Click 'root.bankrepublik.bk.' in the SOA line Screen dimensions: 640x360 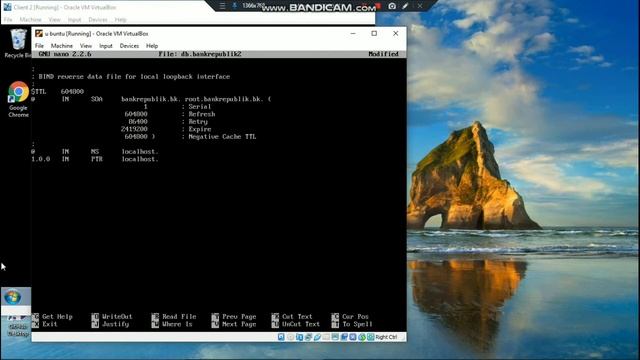coord(224,99)
